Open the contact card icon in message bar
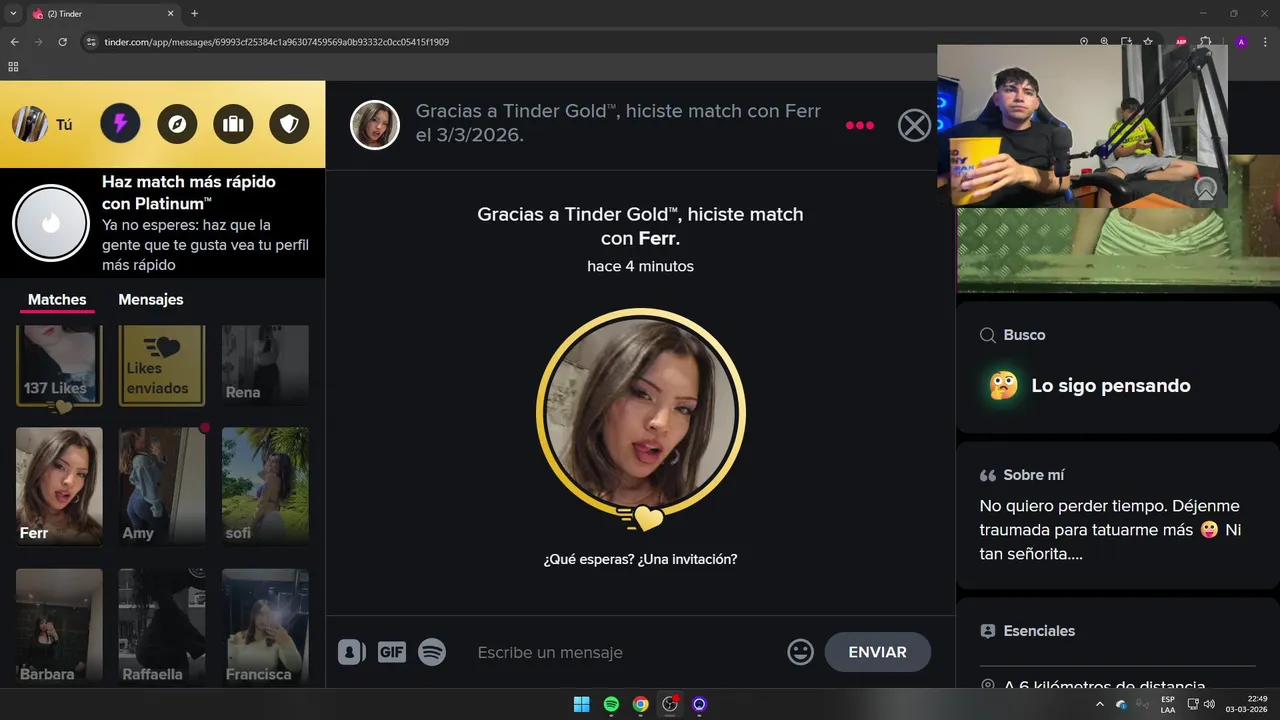The width and height of the screenshot is (1280, 720). 351,652
